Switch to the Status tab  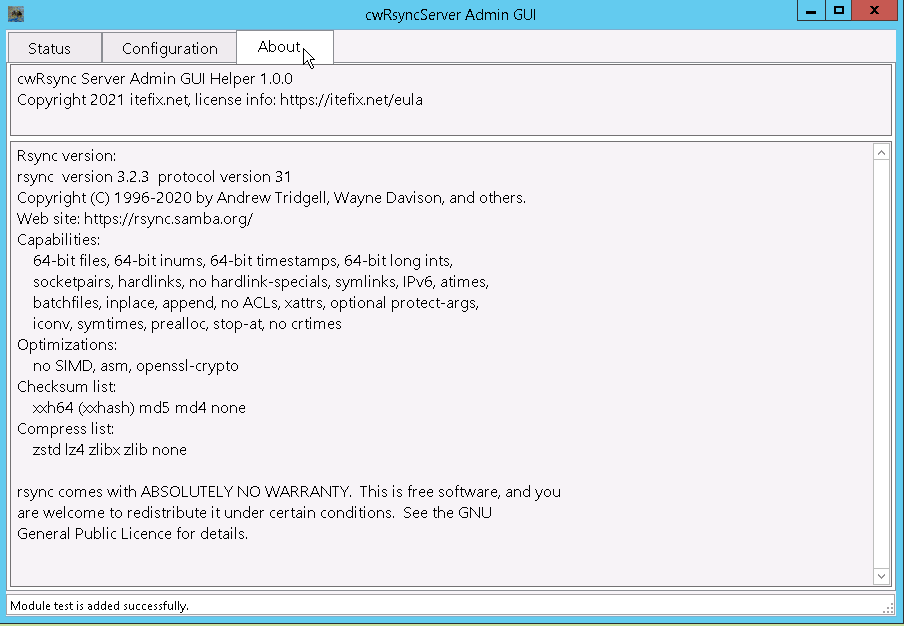(53, 47)
